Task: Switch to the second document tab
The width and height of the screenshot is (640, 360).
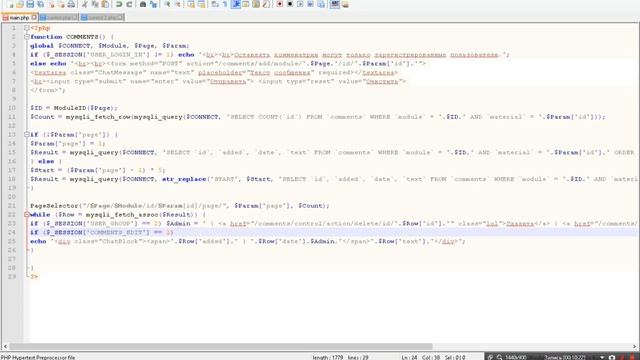Action: tap(58, 18)
